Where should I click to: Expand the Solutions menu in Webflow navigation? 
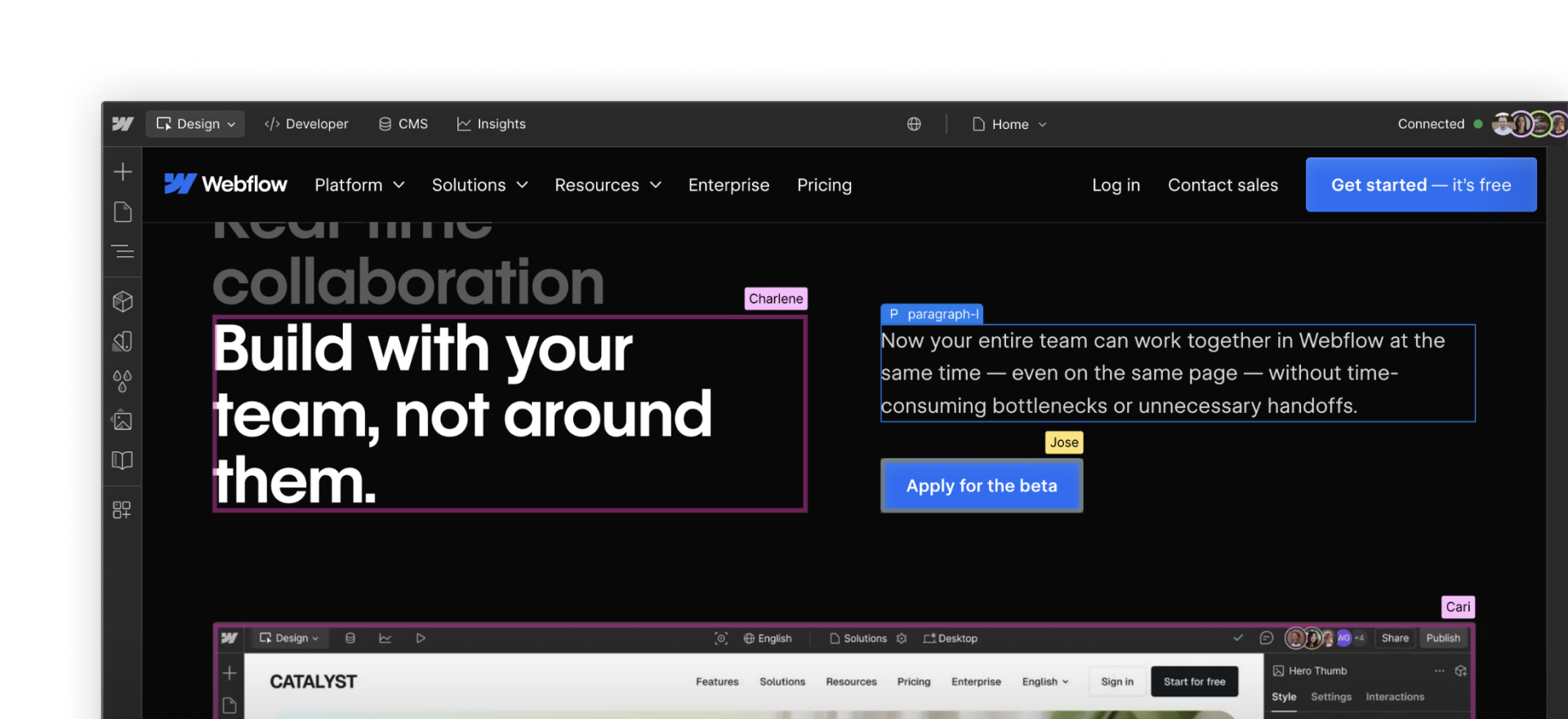[480, 185]
